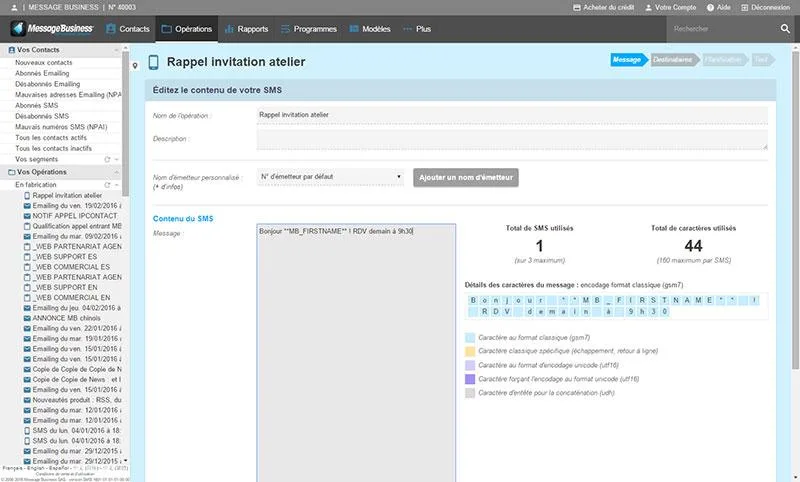Click the refresh icon next to Vos segments
This screenshot has height=482, width=800.
tap(107, 160)
